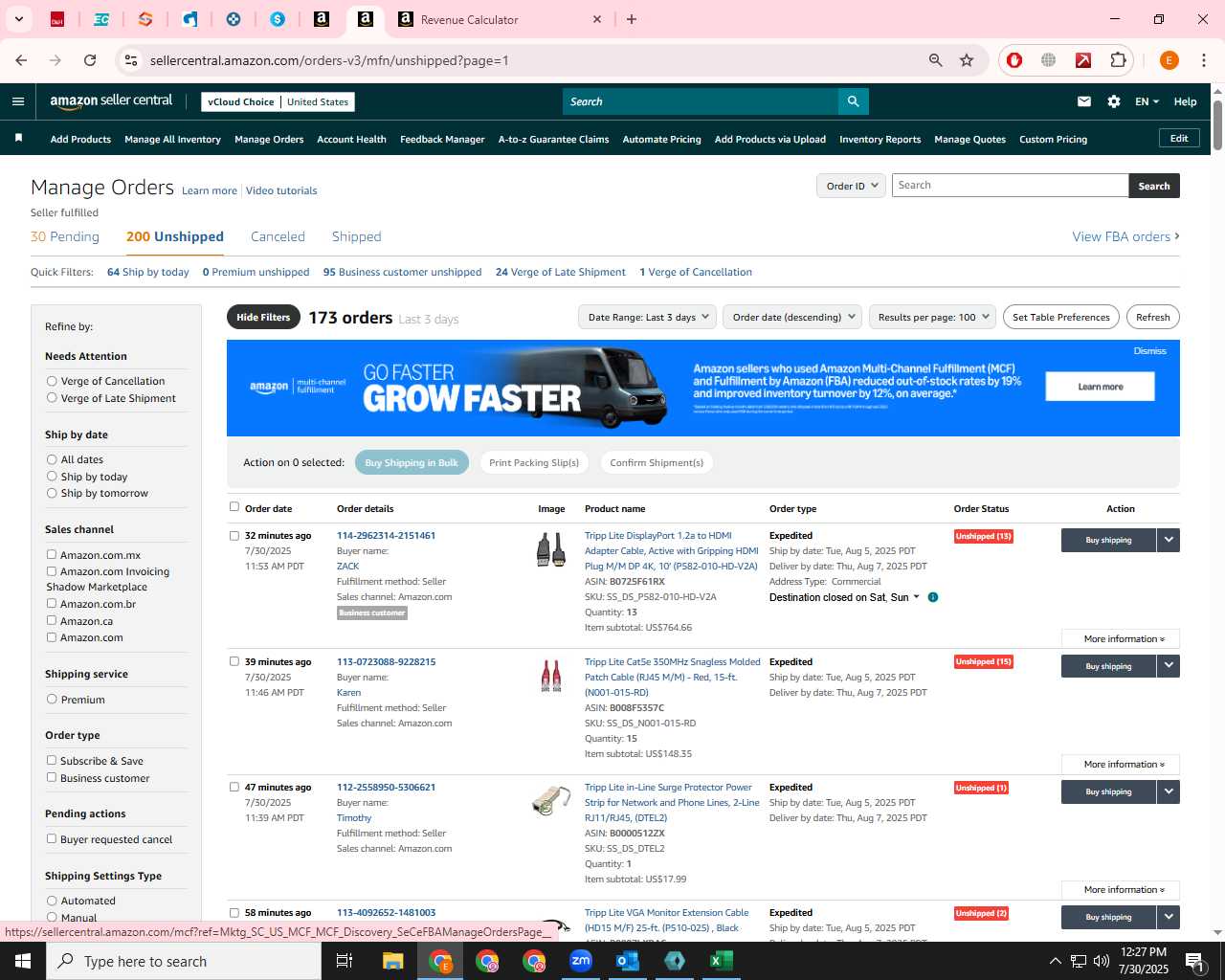Check the Buyer requested cancel box
The height and width of the screenshot is (980, 1225).
click(x=52, y=839)
